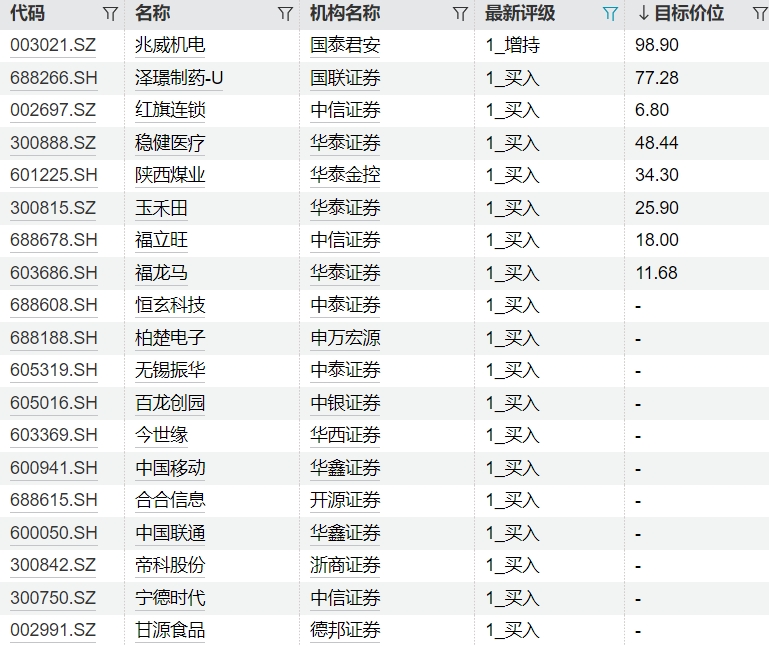Sort by the 目标价位 column header
Screen dimensions: 769x646
click(x=688, y=14)
